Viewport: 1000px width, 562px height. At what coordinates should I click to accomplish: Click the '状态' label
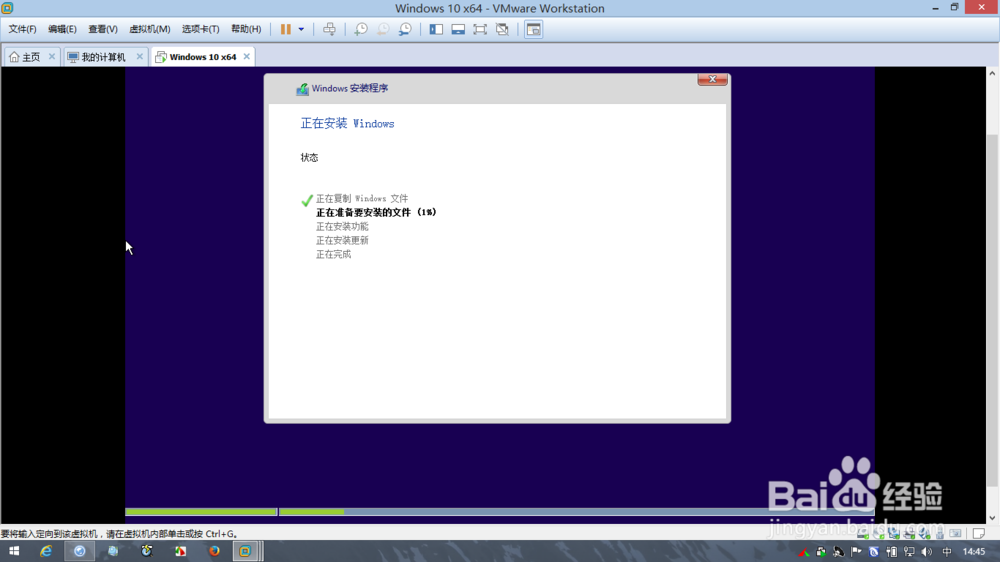click(x=309, y=158)
